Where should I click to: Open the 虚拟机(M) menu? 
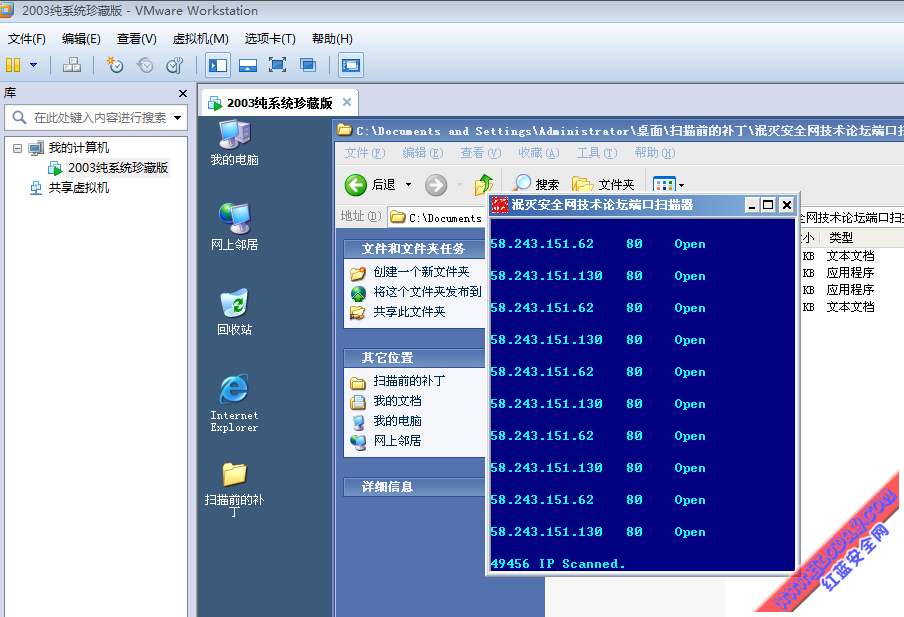click(x=201, y=39)
